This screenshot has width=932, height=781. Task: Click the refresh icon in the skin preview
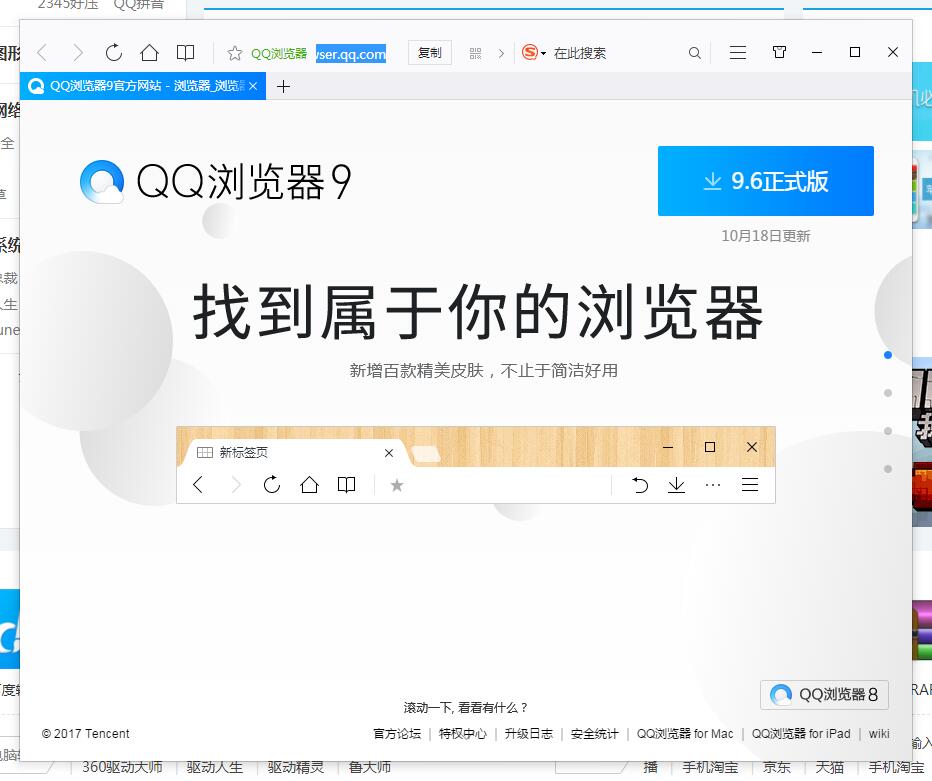(272, 485)
